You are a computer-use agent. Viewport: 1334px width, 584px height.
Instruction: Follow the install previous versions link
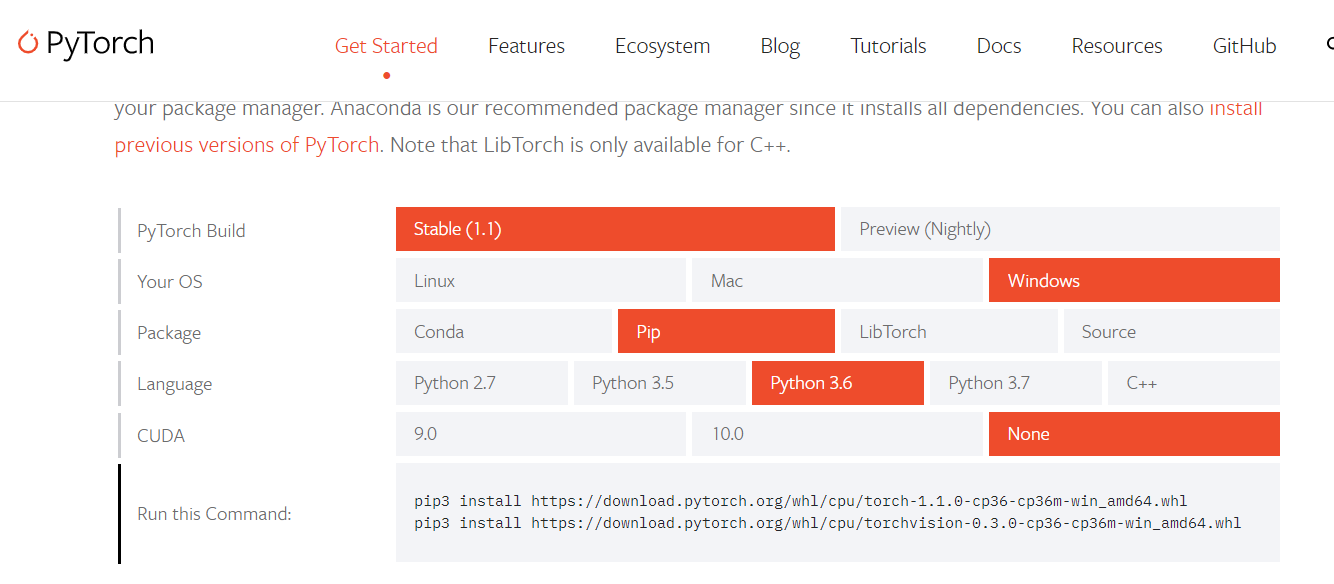tap(246, 145)
